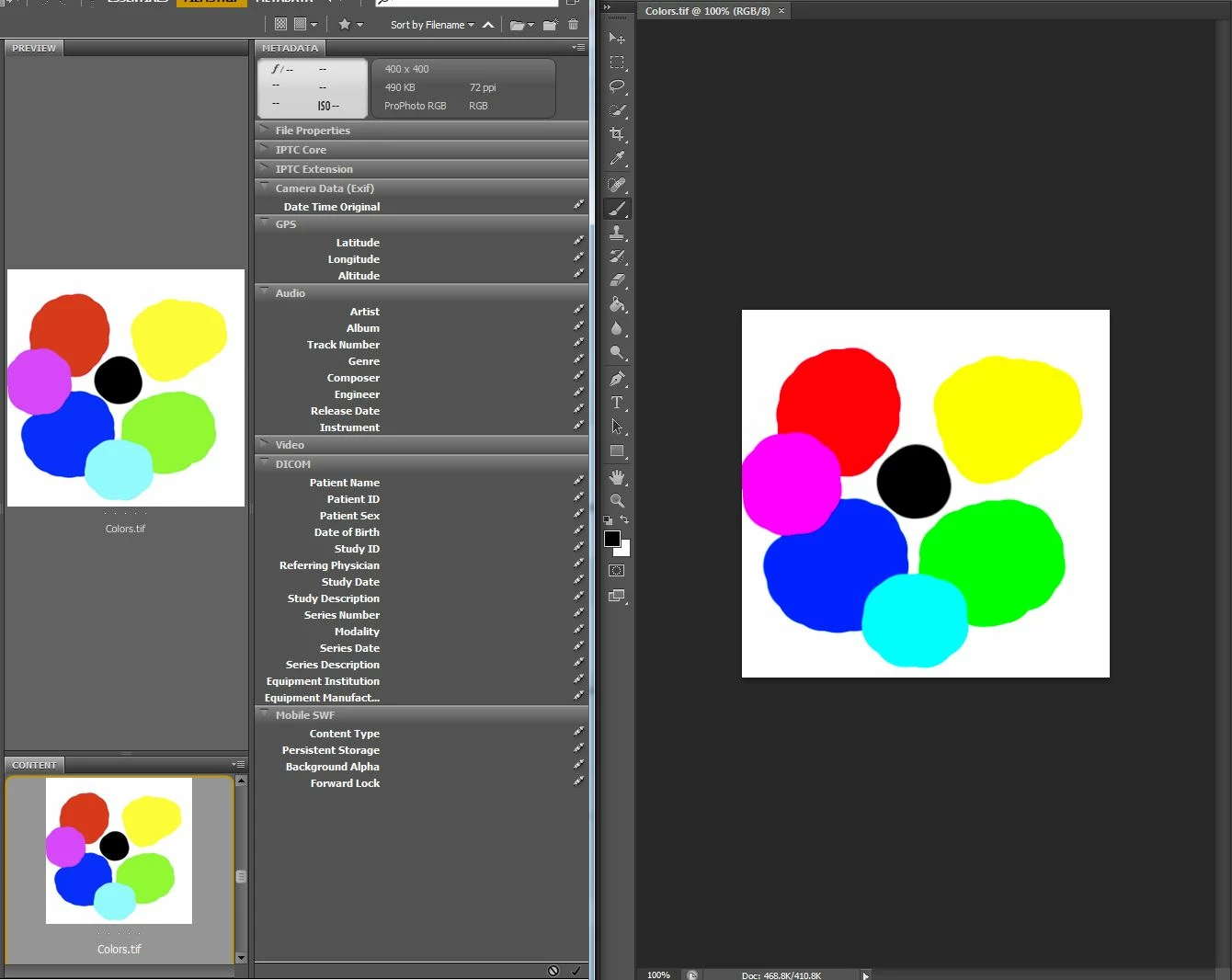Viewport: 1232px width, 980px height.
Task: Select the Colors.tif thumbnail in Content
Action: point(119,851)
